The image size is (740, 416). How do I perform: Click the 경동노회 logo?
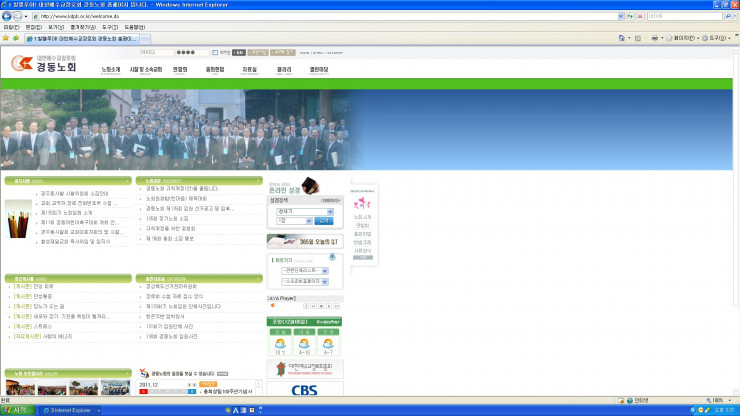pyautogui.click(x=43, y=63)
